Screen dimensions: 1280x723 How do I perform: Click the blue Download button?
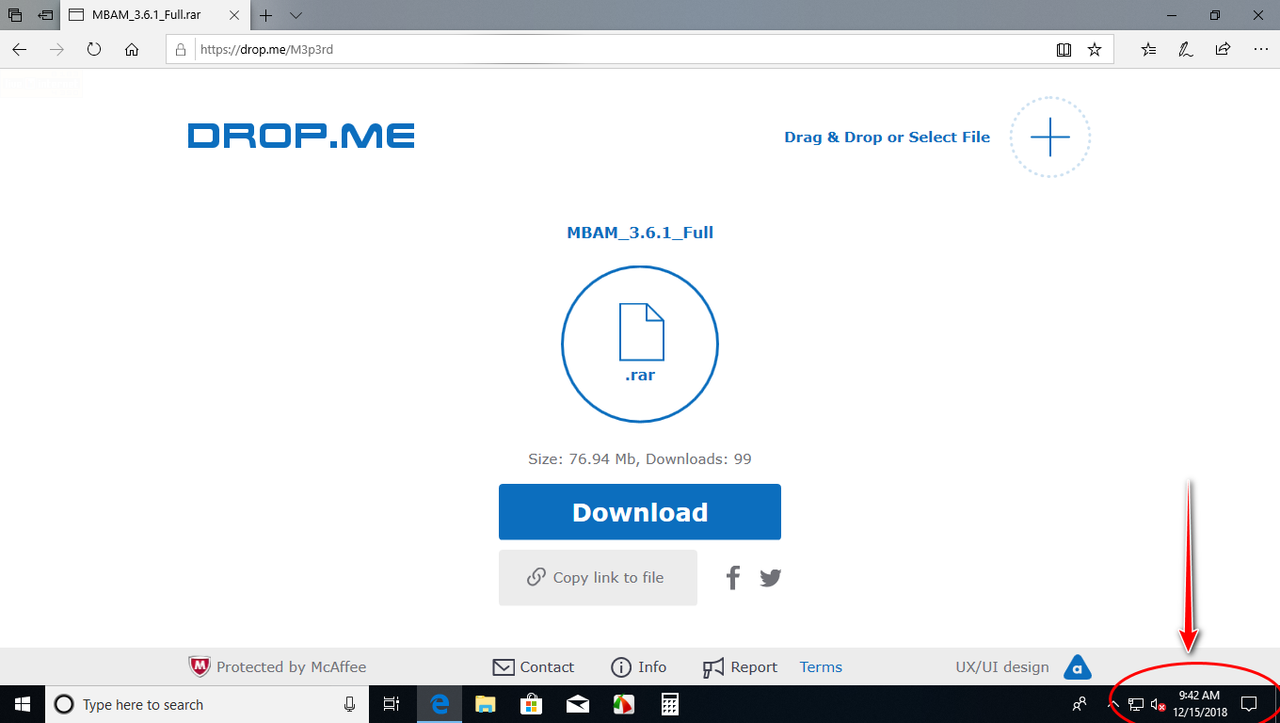pyautogui.click(x=640, y=512)
